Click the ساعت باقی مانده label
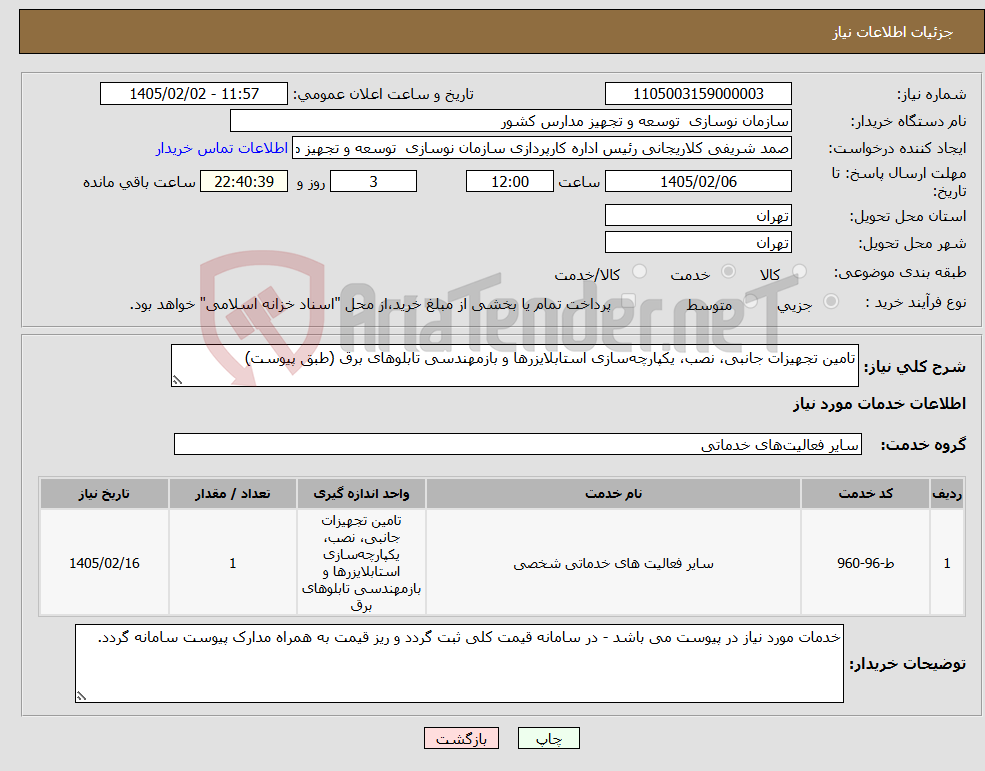This screenshot has height=771, width=985. (x=139, y=182)
